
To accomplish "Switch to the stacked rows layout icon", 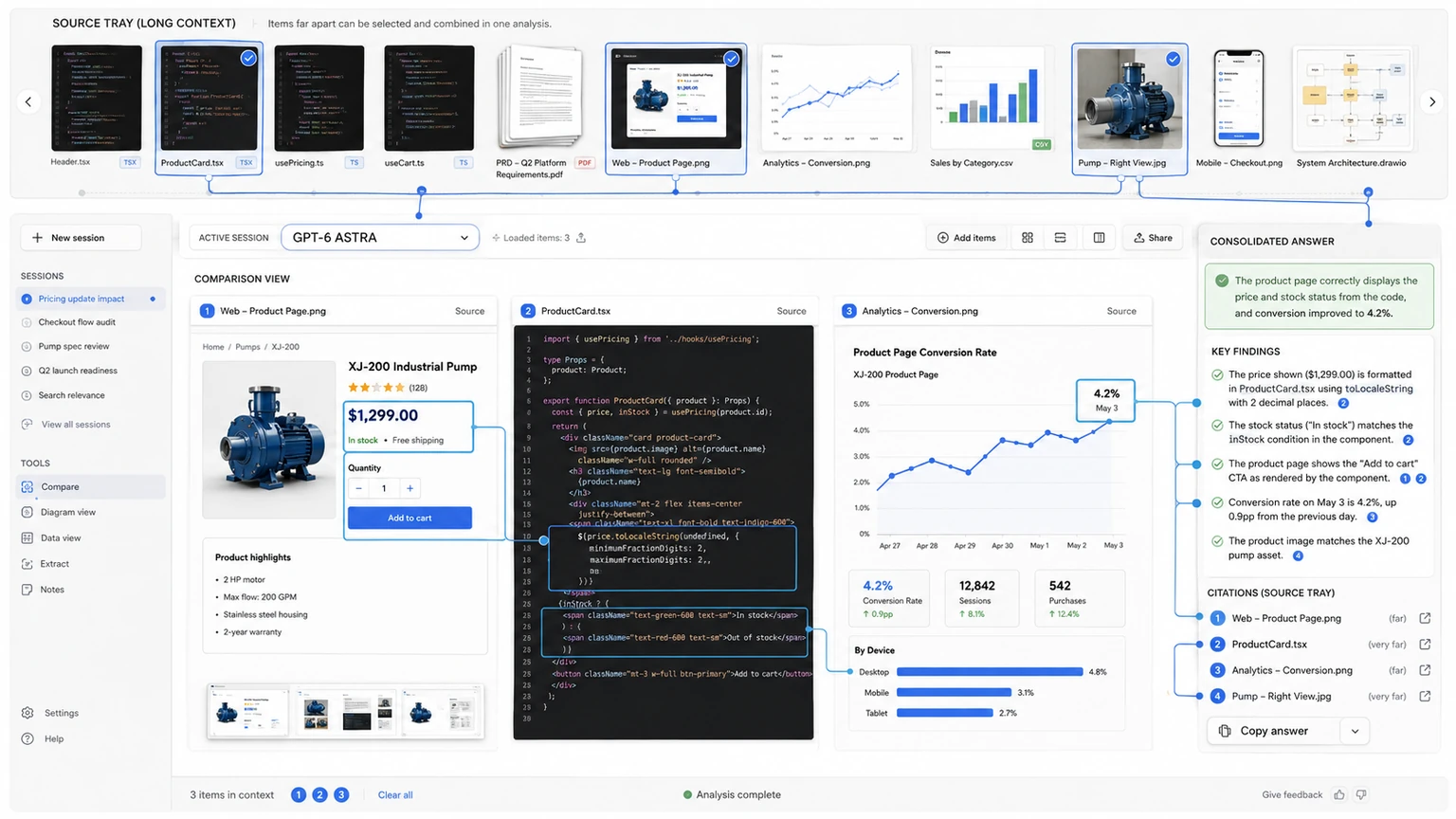I will click(1061, 238).
